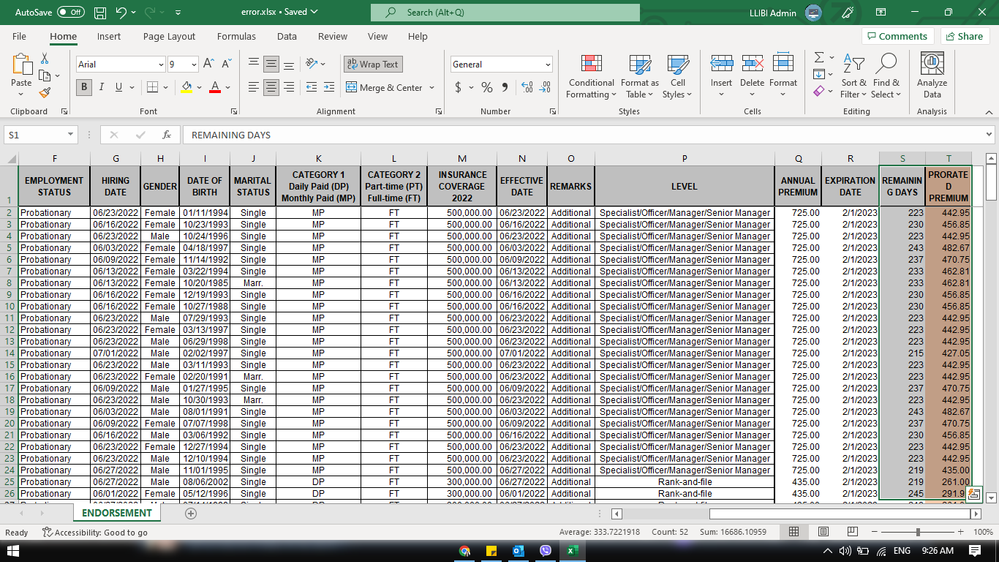Click the Analyze Data icon

point(932,75)
